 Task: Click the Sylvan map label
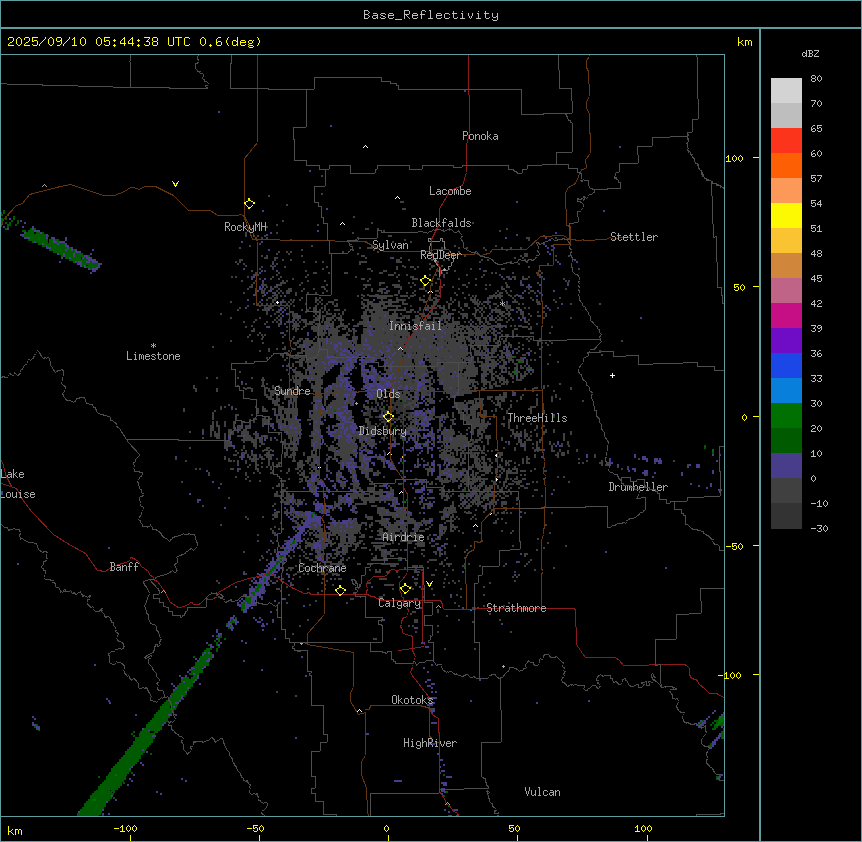click(x=390, y=245)
